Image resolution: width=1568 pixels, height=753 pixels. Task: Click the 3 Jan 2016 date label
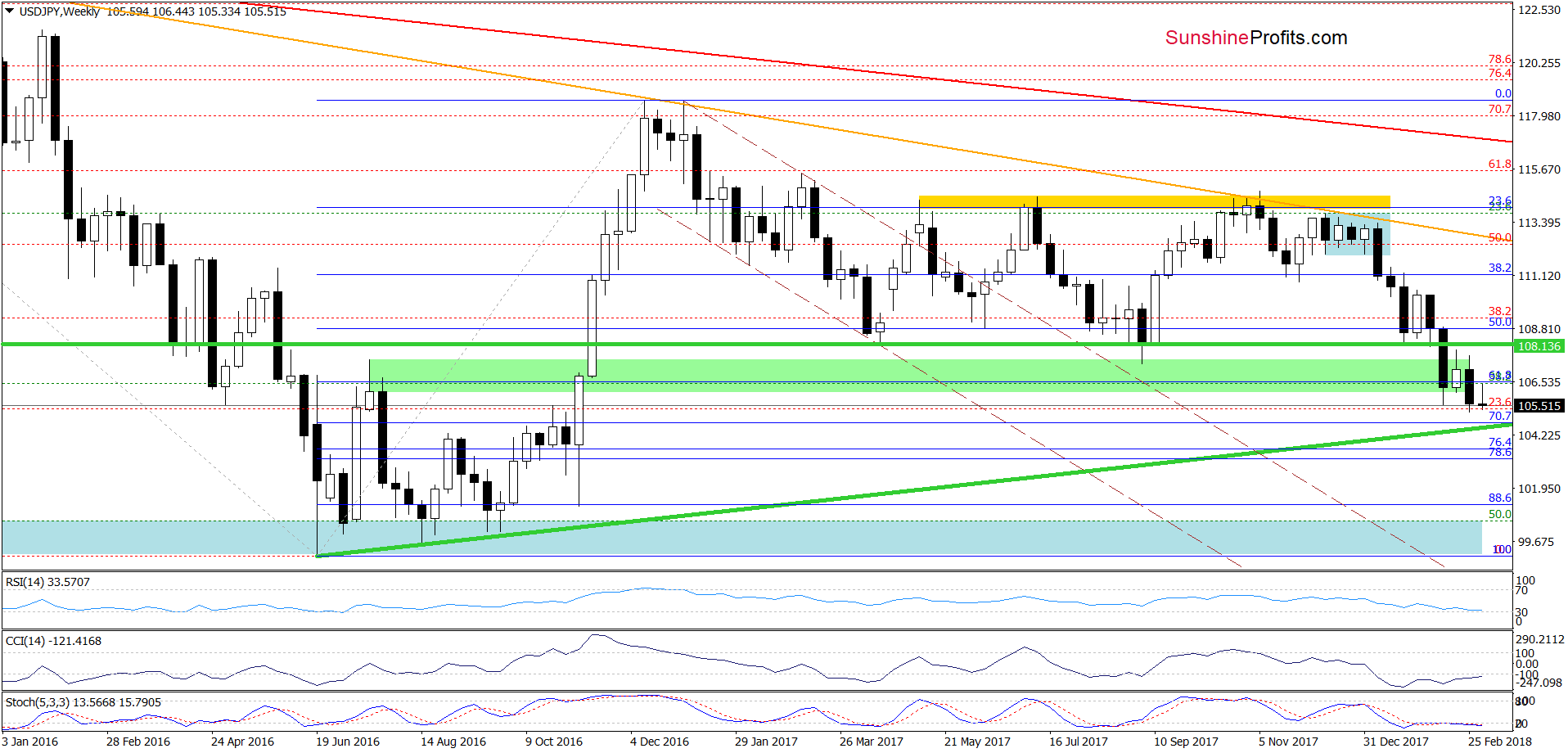30,742
